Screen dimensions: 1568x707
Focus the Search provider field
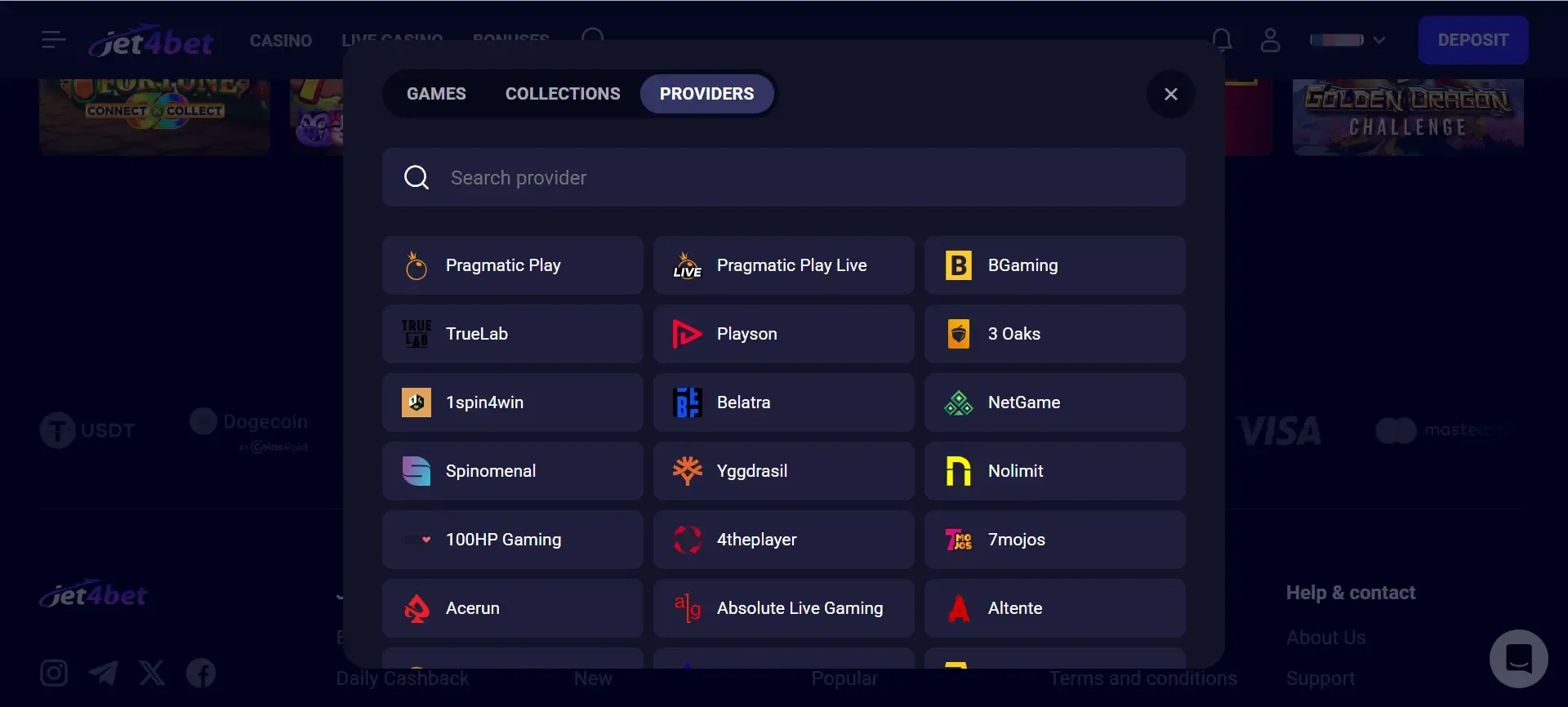[x=783, y=177]
